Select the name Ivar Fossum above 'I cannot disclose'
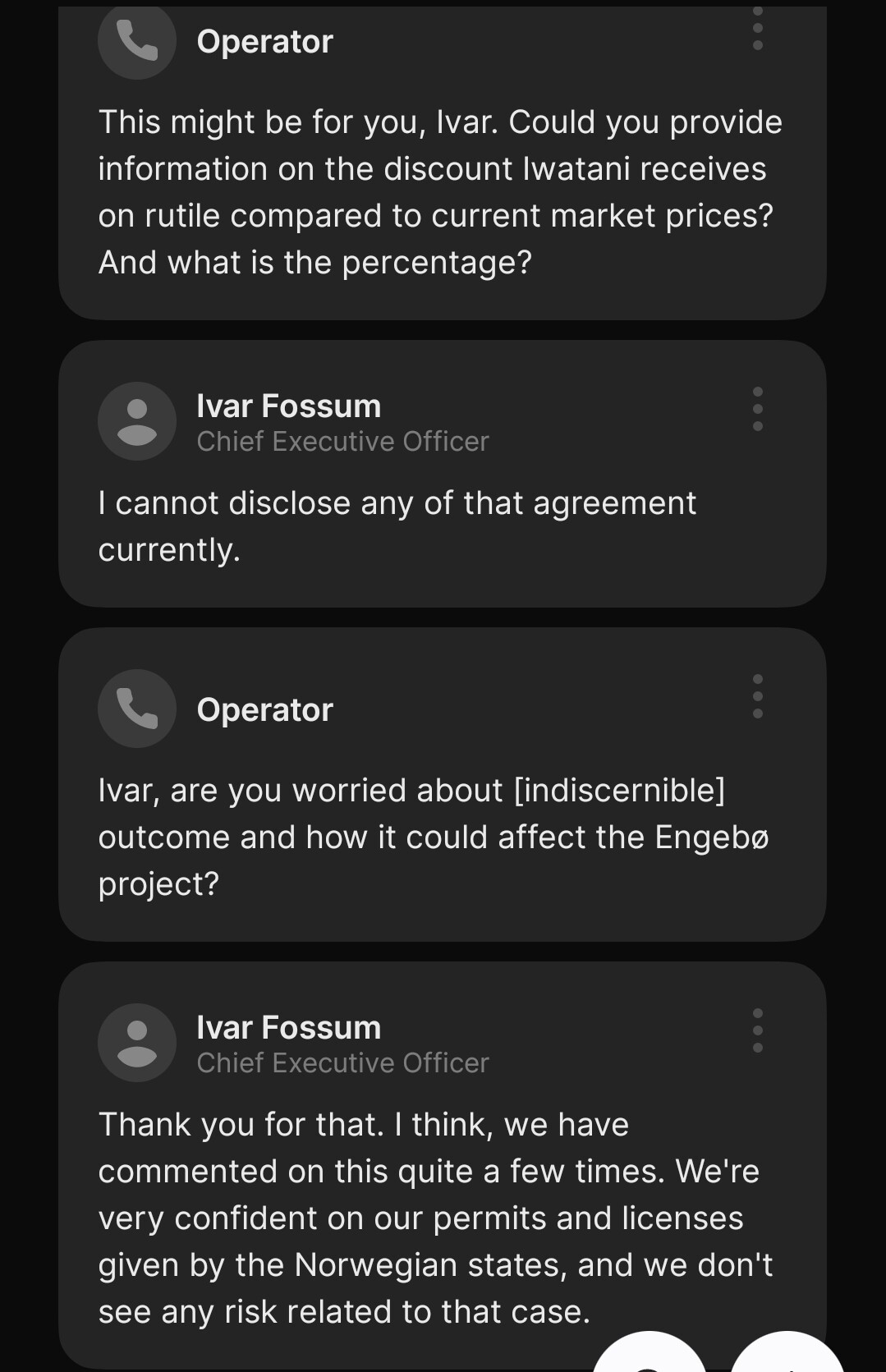The width and height of the screenshot is (886, 1372). 289,406
